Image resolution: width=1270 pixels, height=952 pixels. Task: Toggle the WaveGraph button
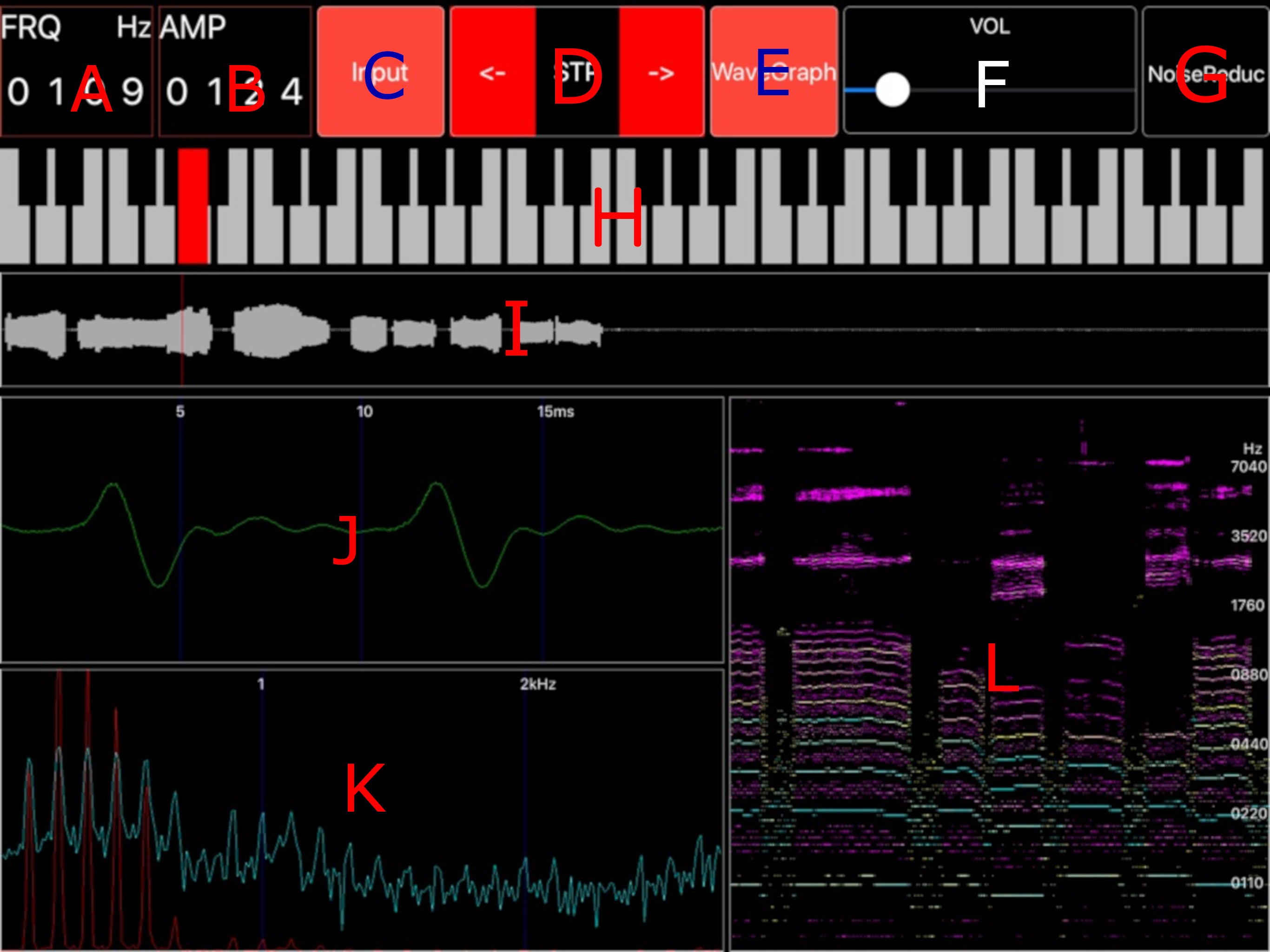[774, 72]
